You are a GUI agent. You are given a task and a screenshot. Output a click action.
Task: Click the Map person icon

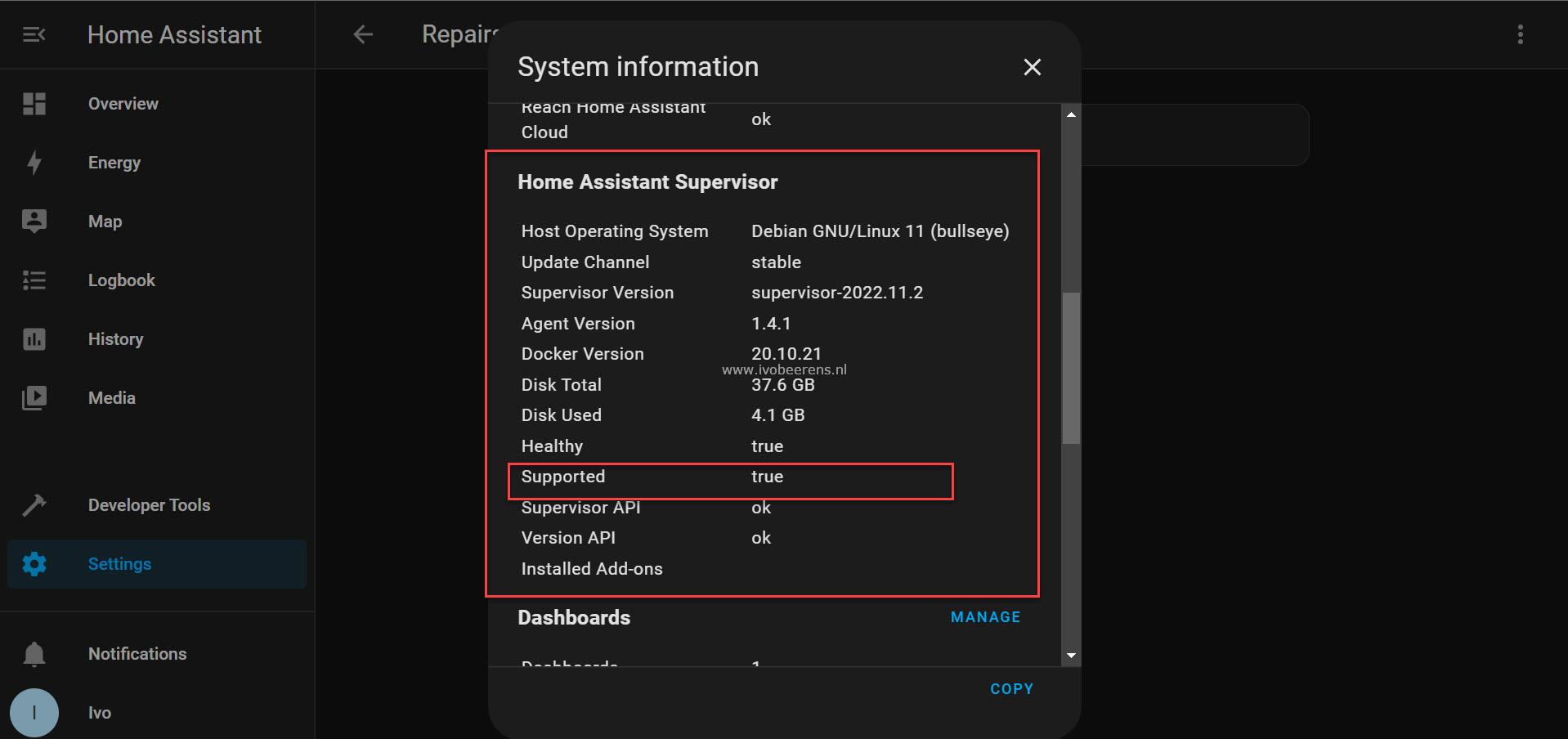click(34, 222)
